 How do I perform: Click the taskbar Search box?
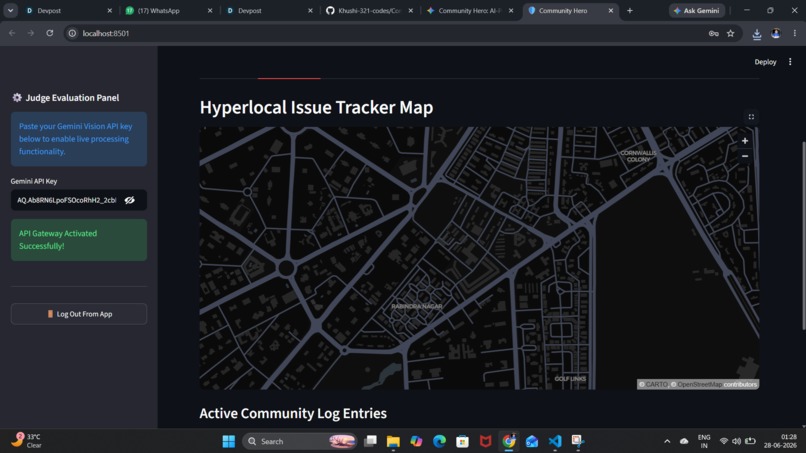tap(300, 441)
